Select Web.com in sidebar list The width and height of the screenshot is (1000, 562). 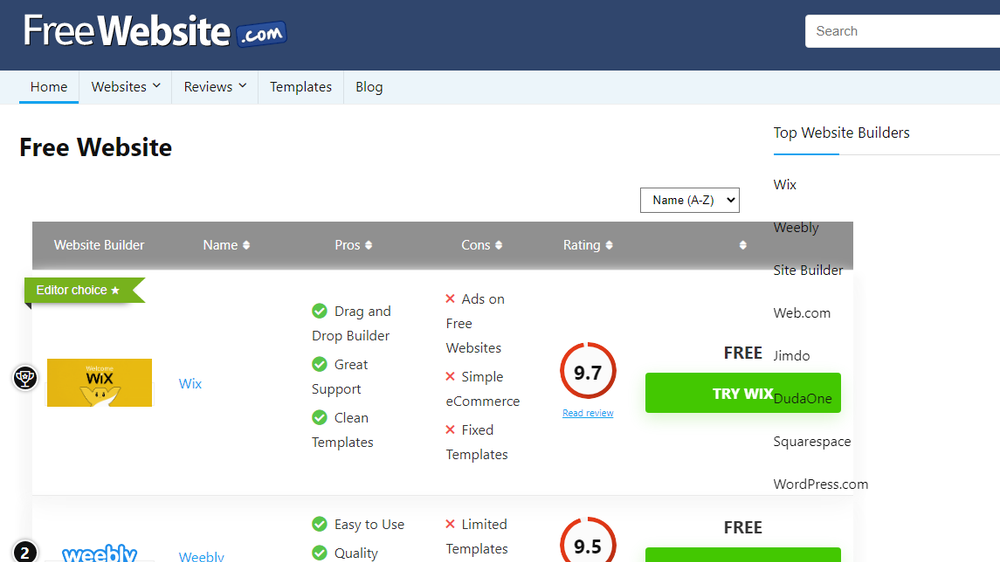802,313
